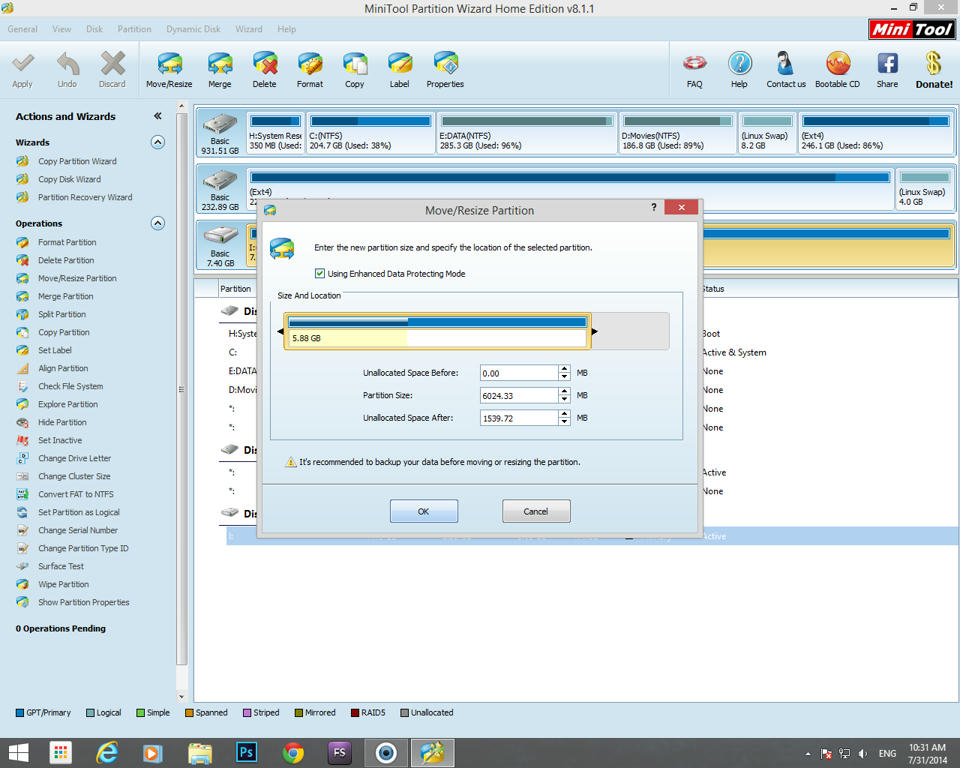
Task: Collapse the Operations section
Action: tap(157, 223)
